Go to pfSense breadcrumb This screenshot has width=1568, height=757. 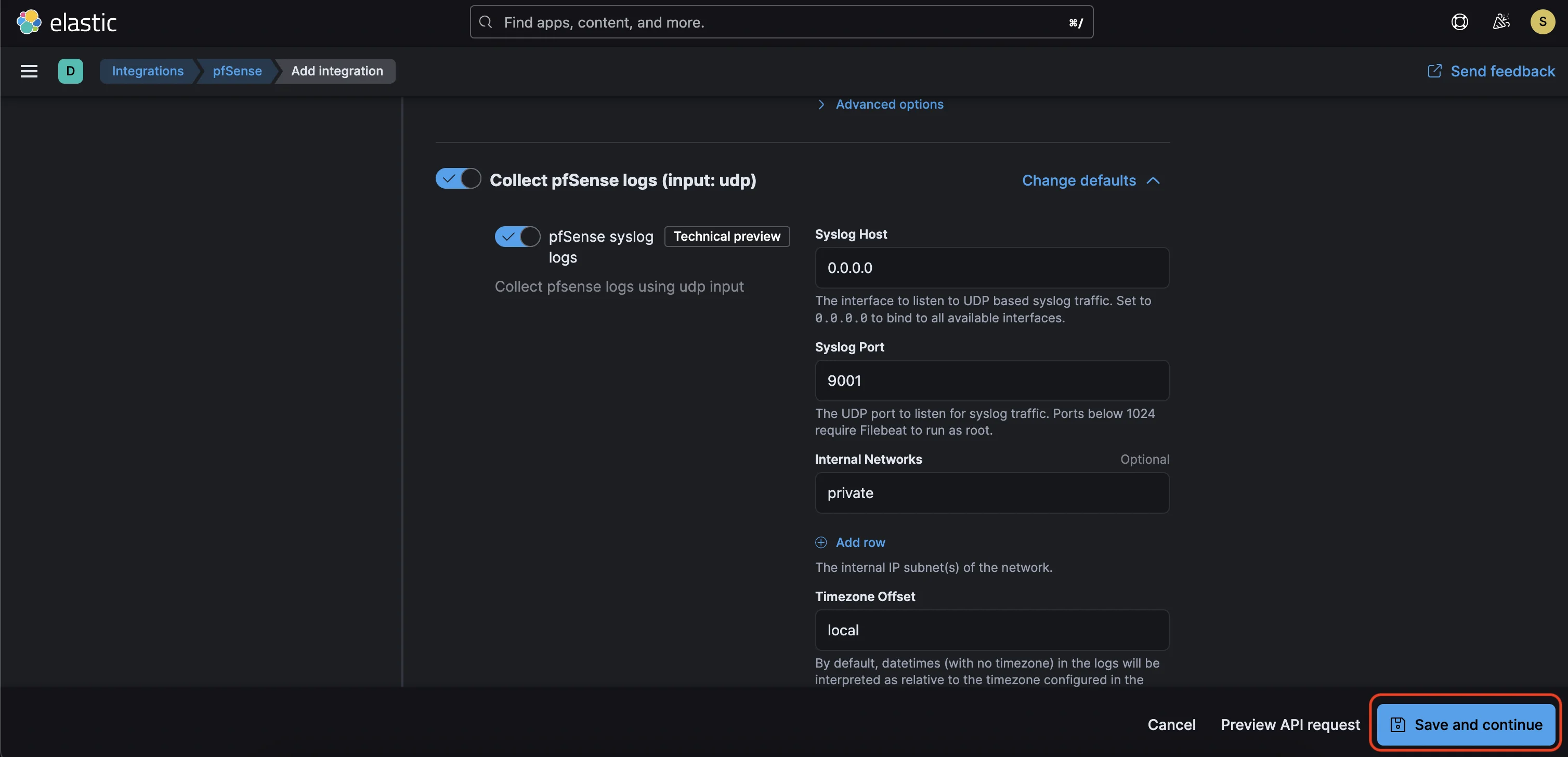[x=238, y=71]
